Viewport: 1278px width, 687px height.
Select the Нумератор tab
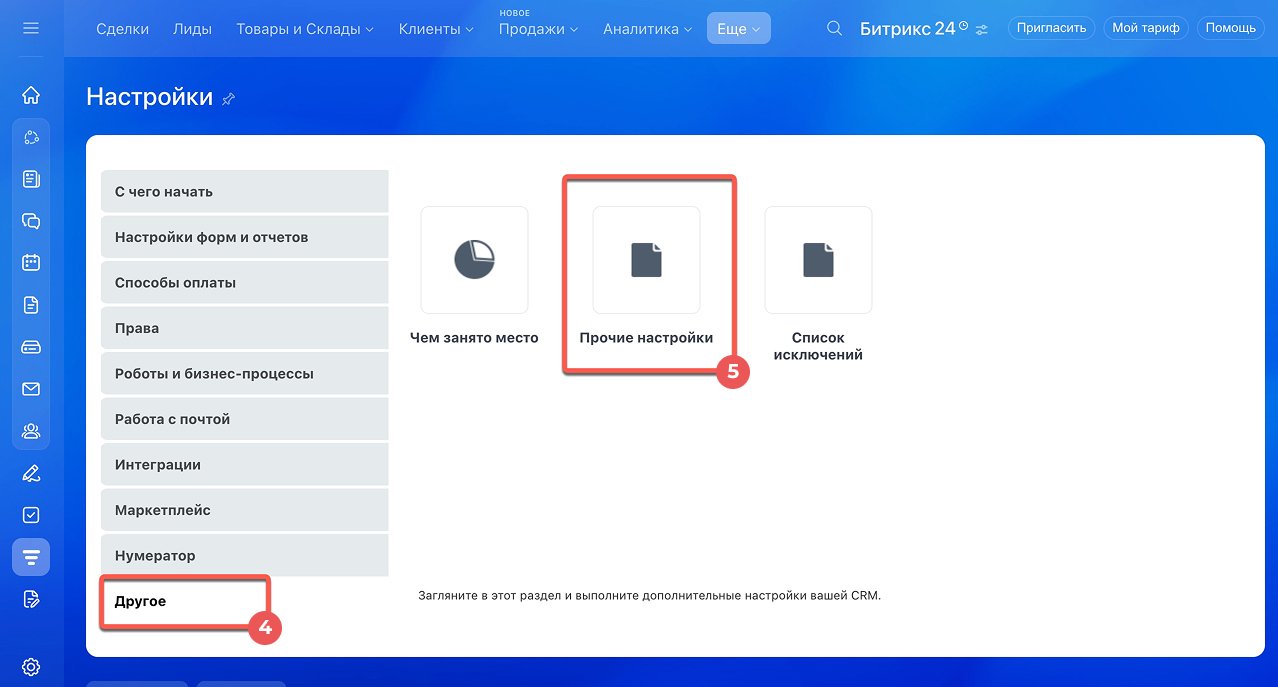[x=244, y=555]
